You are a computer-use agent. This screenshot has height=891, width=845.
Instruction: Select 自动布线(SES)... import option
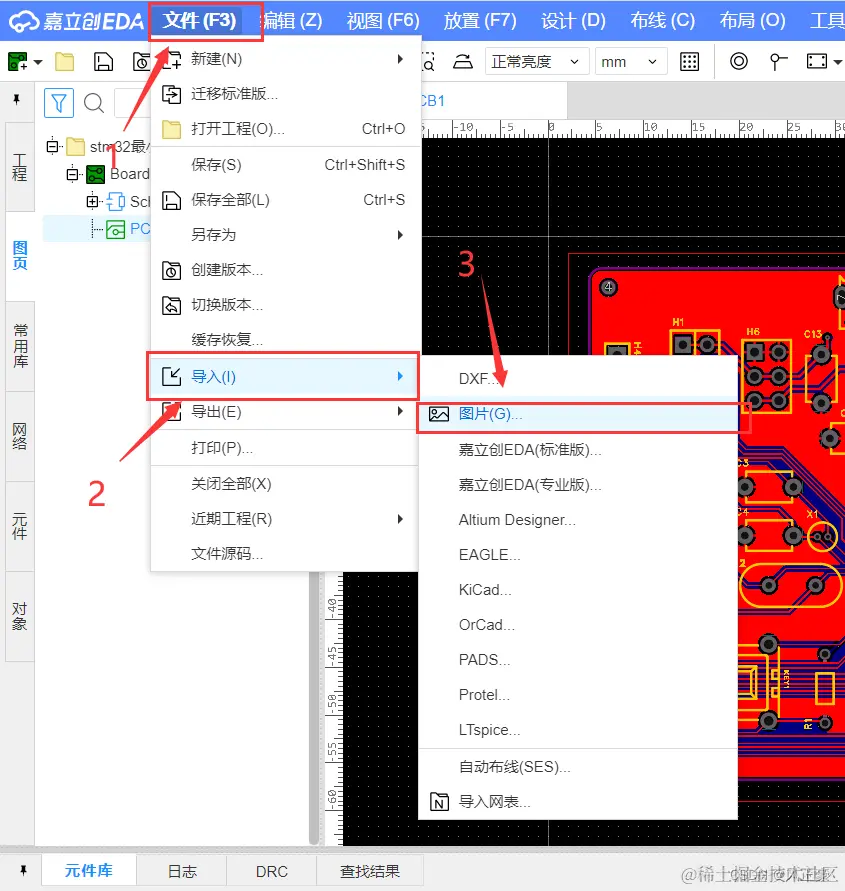578,767
